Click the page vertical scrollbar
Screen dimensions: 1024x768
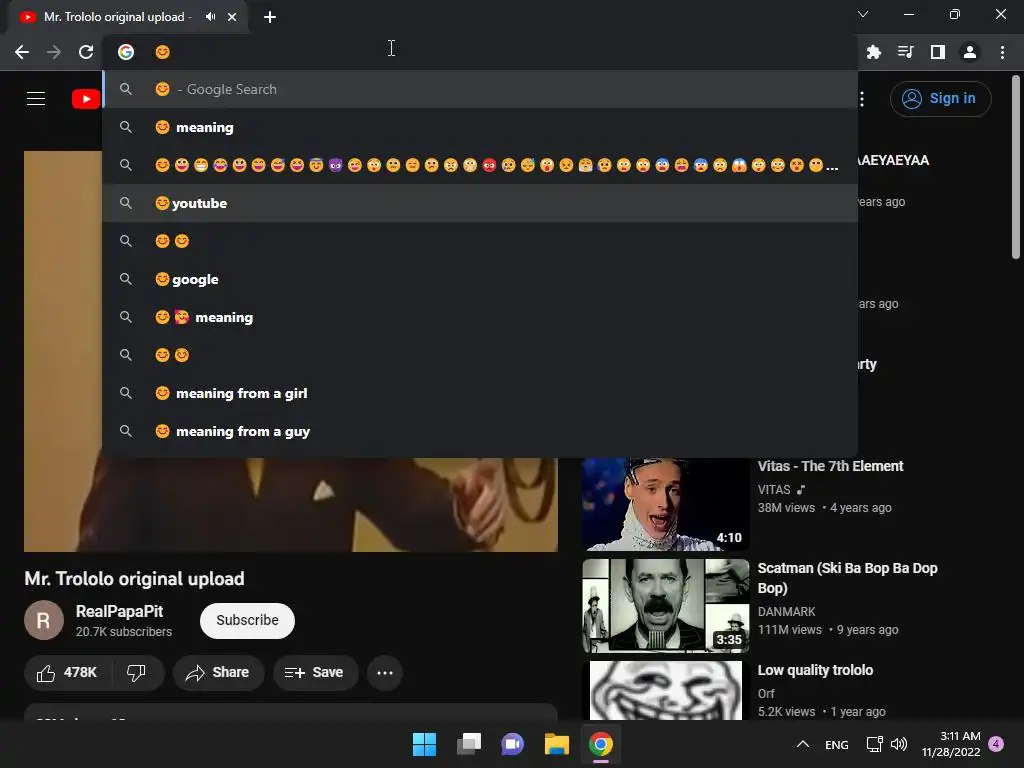[1016, 168]
